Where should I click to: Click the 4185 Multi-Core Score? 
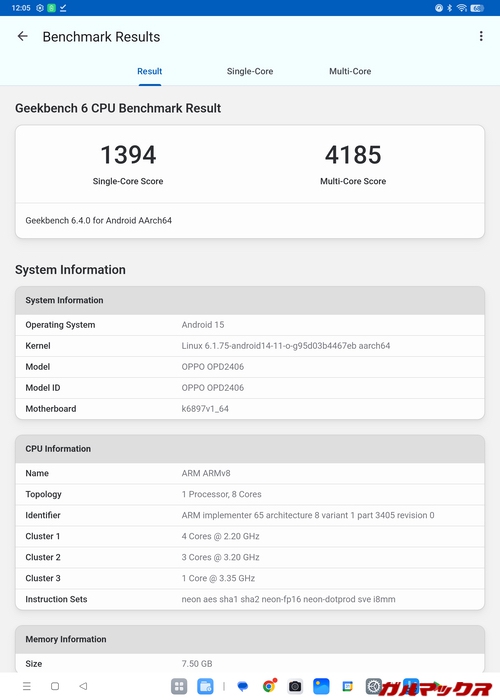[353, 155]
